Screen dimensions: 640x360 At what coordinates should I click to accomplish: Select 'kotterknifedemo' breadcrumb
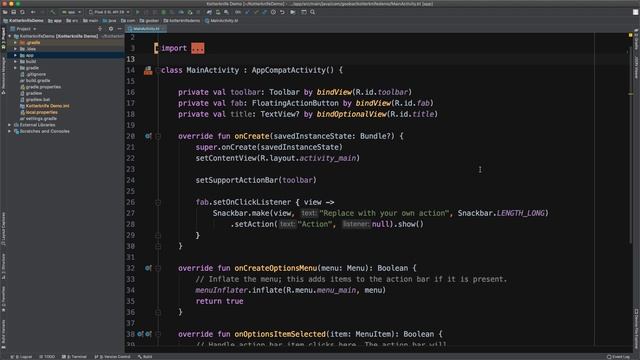pyautogui.click(x=182, y=20)
